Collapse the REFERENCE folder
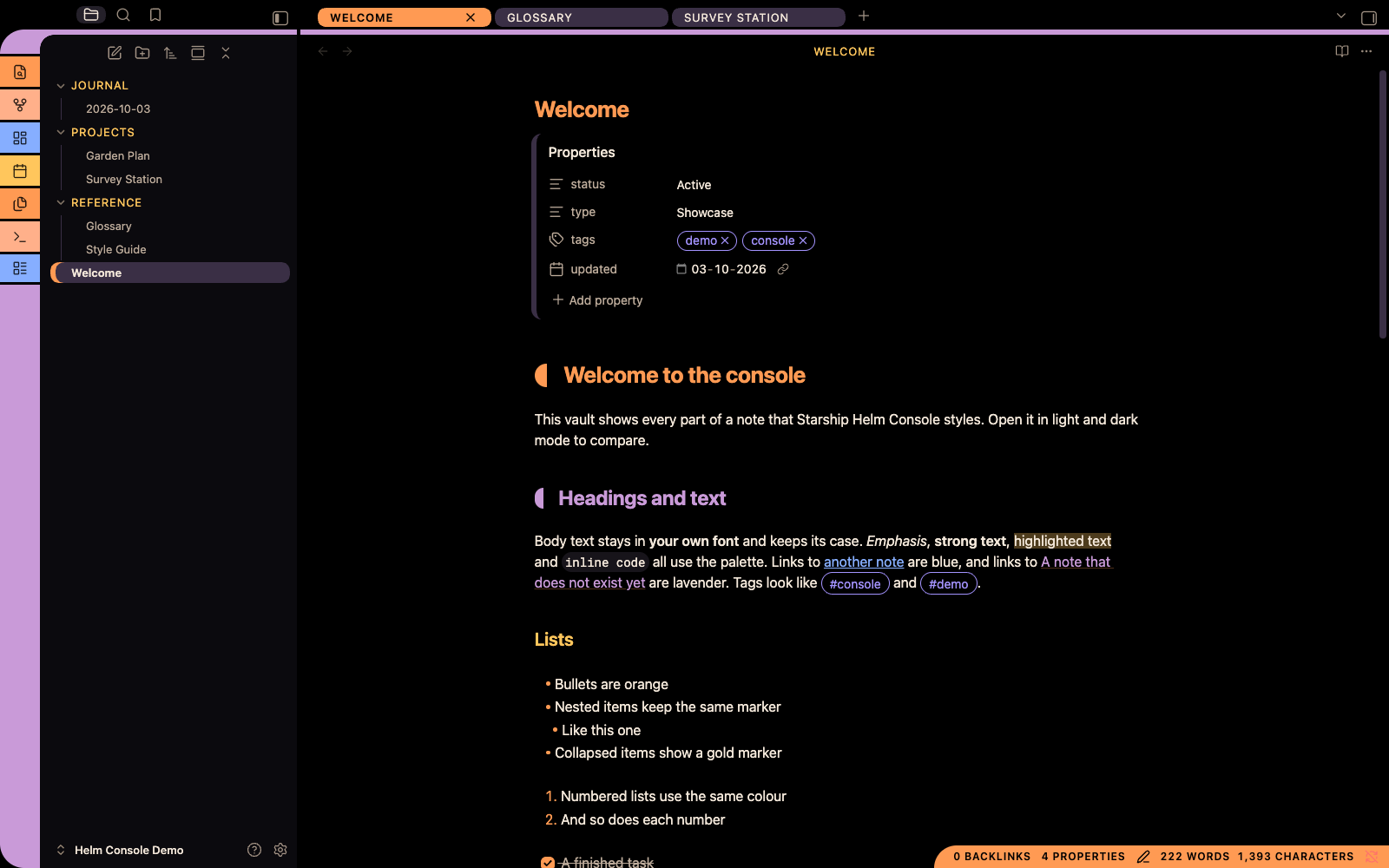This screenshot has height=868, width=1389. click(x=61, y=203)
